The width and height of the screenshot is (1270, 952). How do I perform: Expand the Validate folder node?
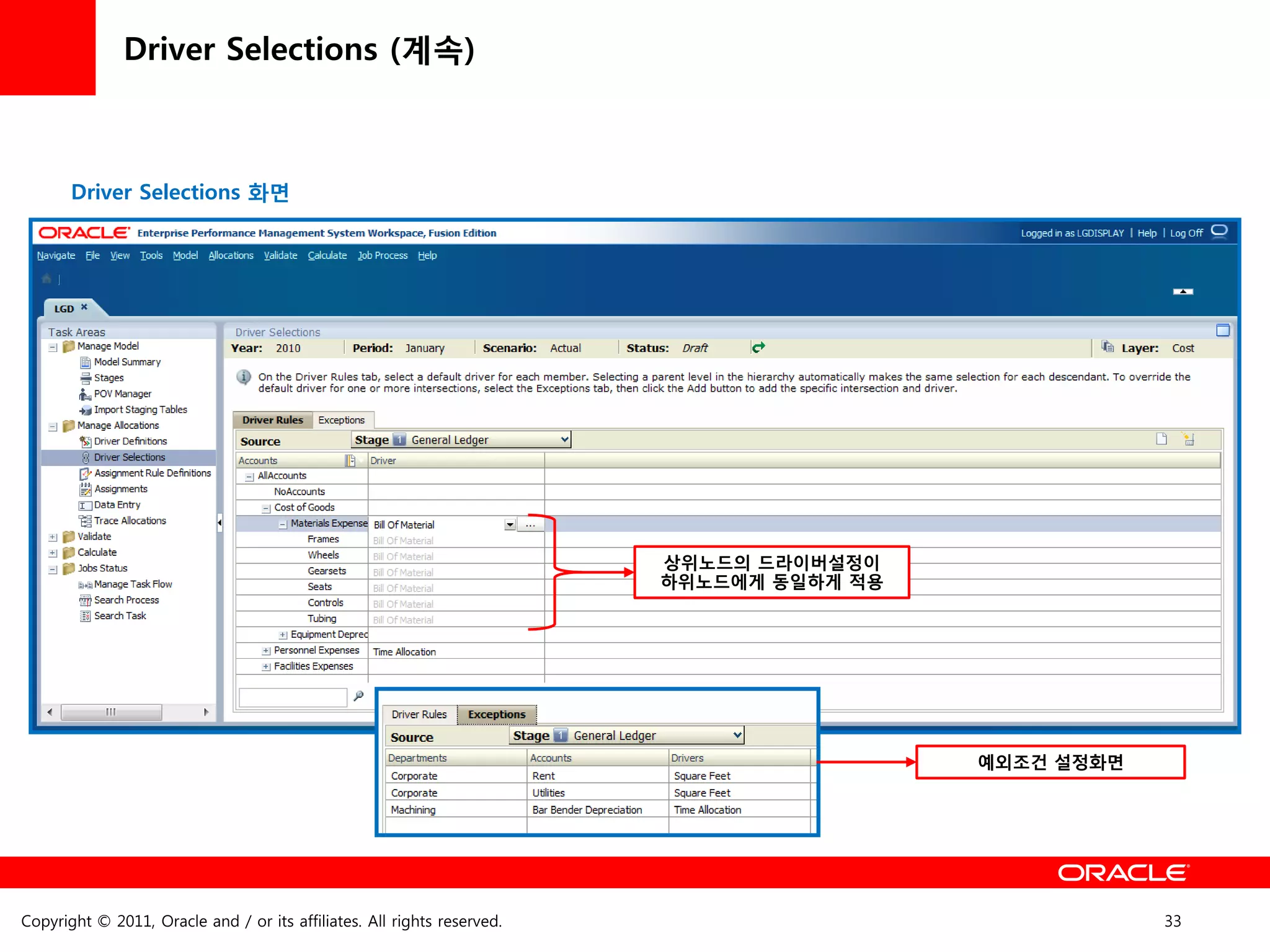[x=53, y=537]
